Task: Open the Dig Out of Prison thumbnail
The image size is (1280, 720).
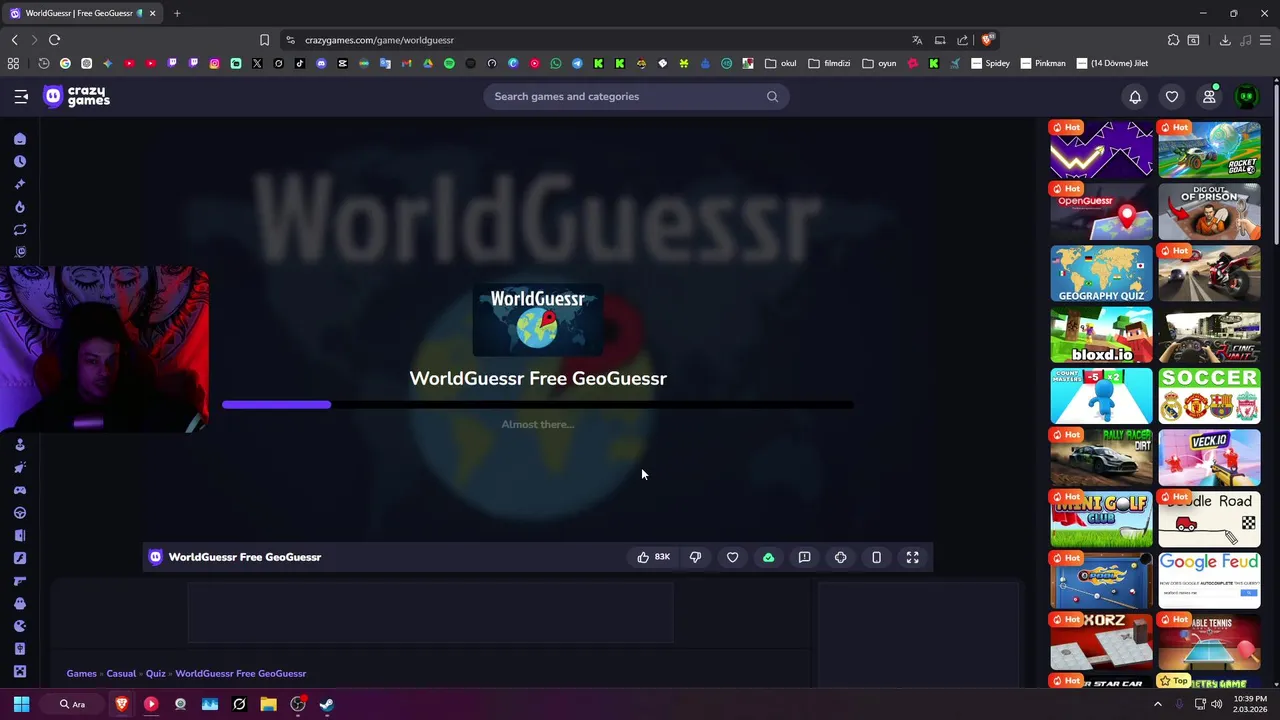Action: pos(1209,211)
